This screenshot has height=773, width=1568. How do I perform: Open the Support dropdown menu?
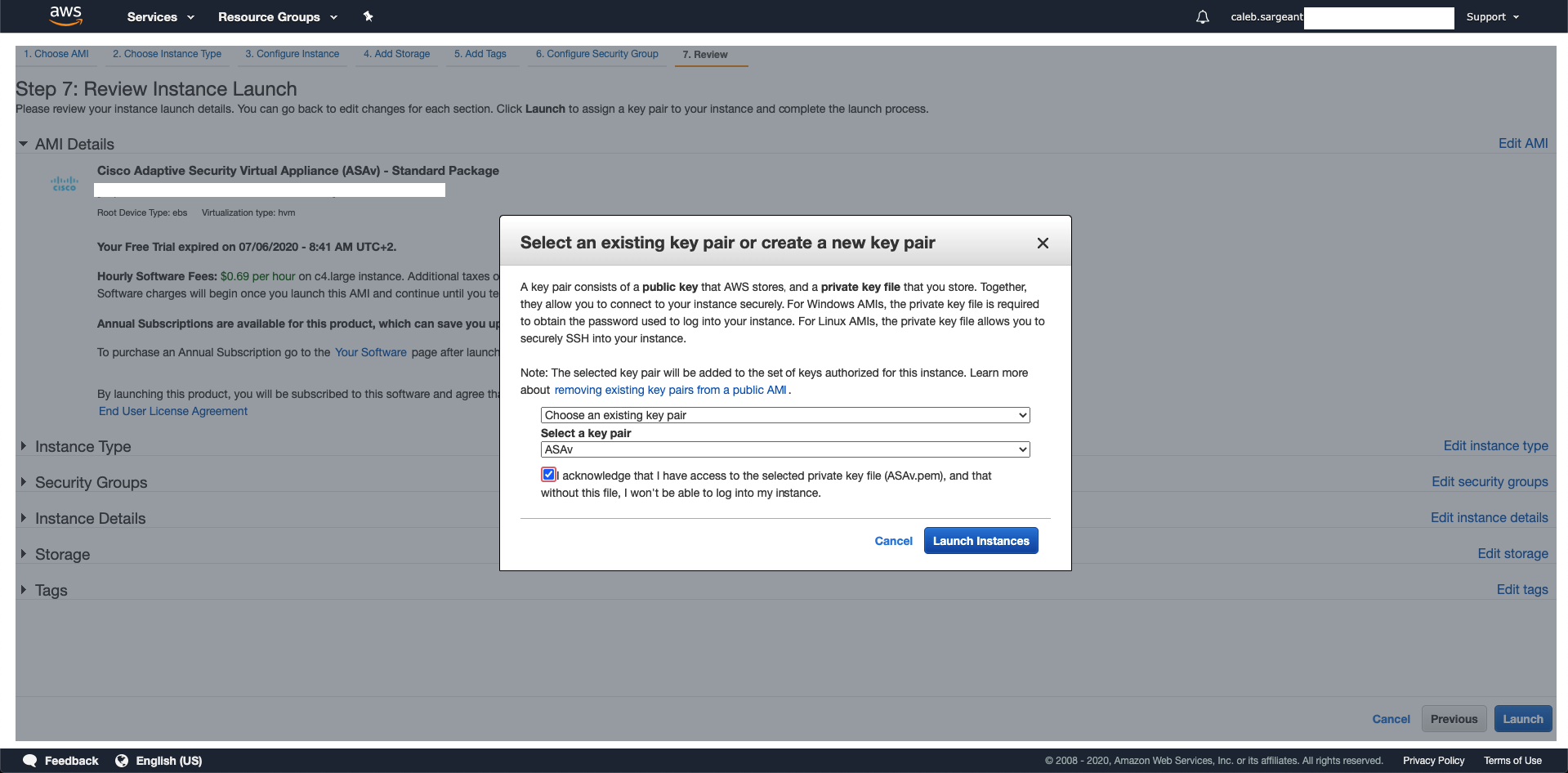(x=1493, y=17)
